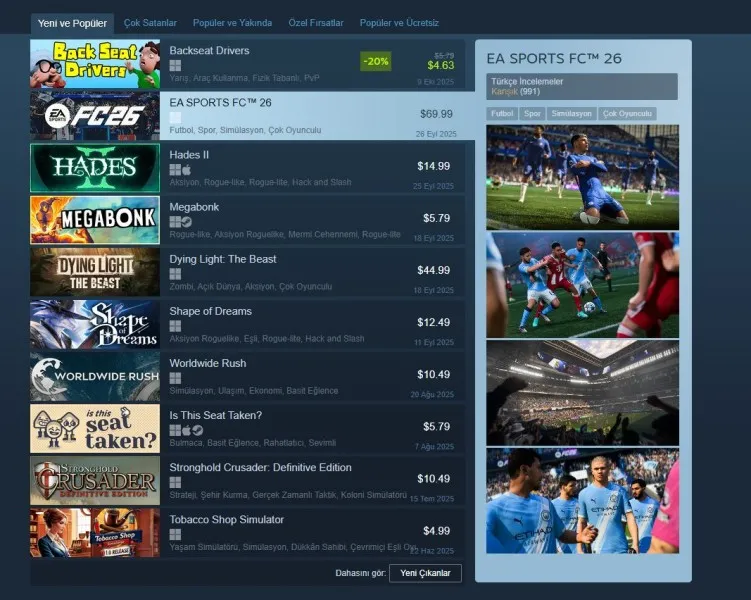
Task: Click the Backseat Drivers title text
Action: click(209, 51)
